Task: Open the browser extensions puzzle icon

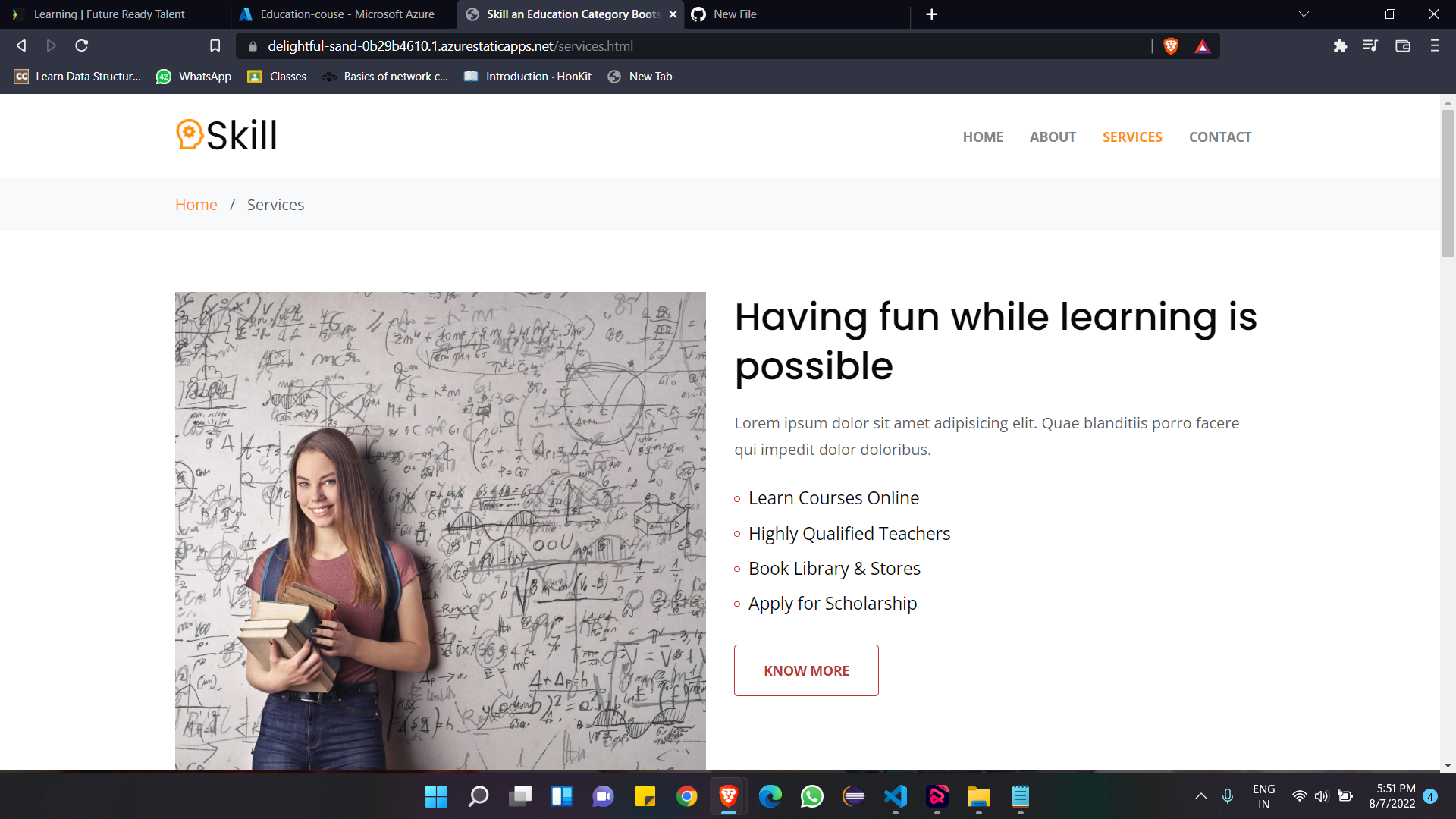Action: pos(1340,46)
